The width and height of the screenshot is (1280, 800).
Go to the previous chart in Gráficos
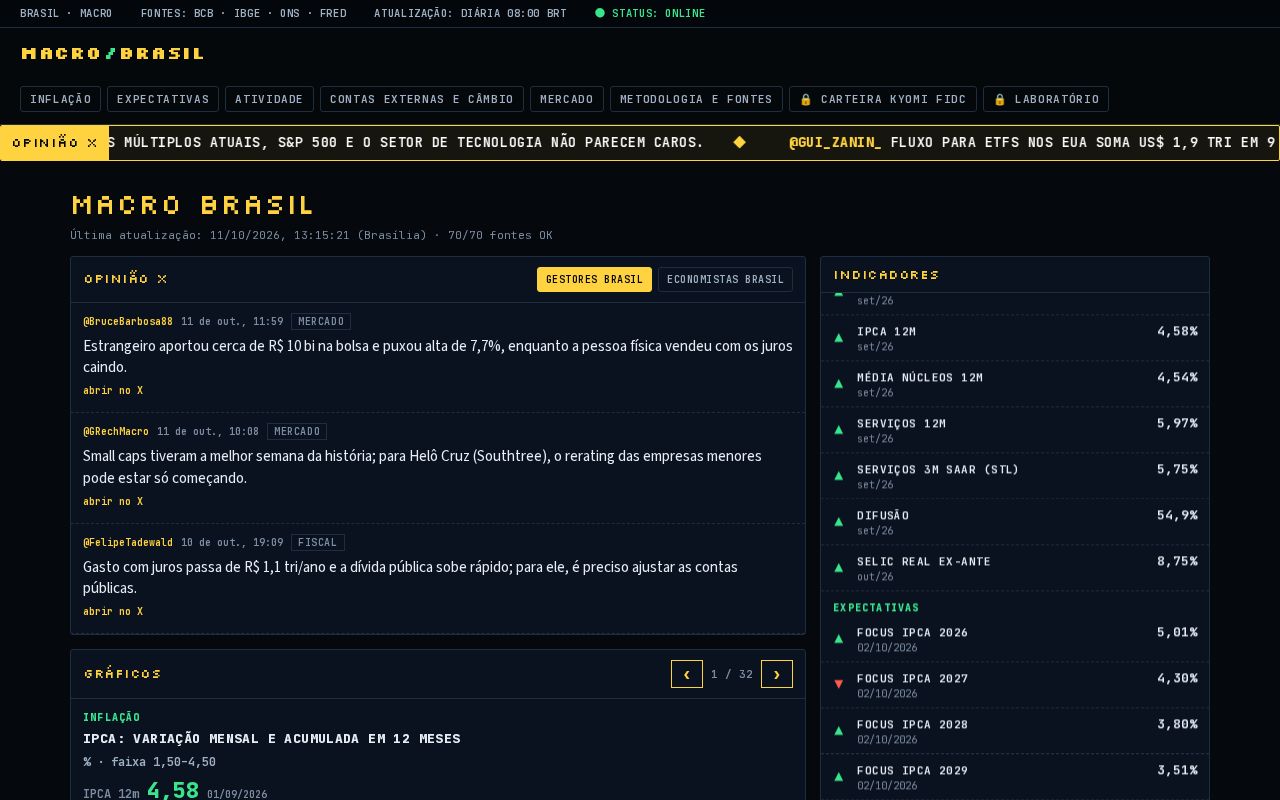[686, 674]
